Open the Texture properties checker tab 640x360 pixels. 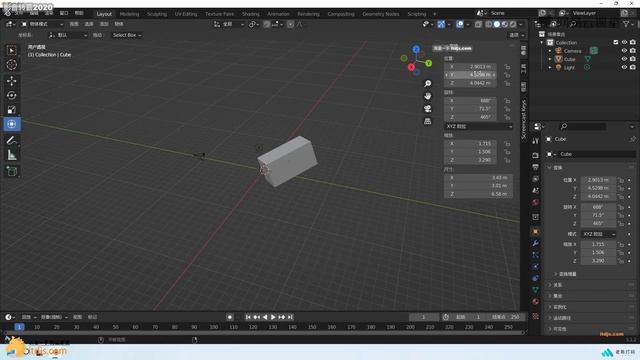click(536, 316)
